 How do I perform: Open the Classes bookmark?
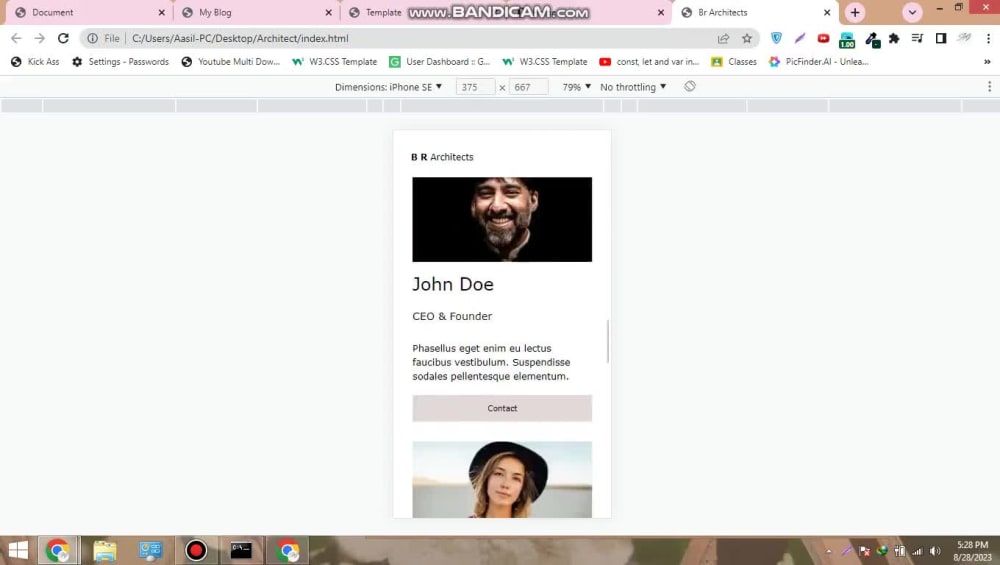[734, 62]
